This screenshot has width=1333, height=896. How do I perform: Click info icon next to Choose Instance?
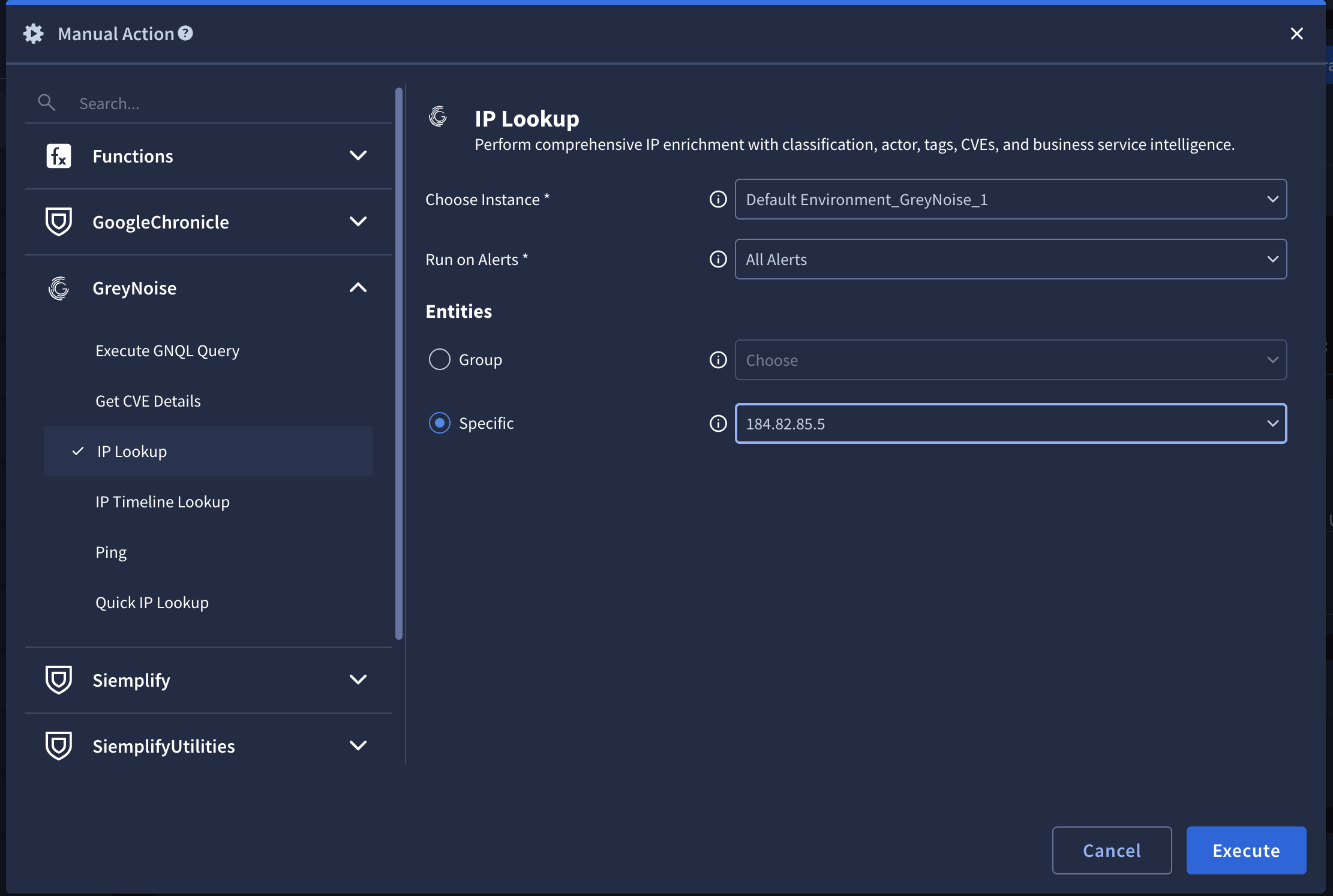coord(718,199)
